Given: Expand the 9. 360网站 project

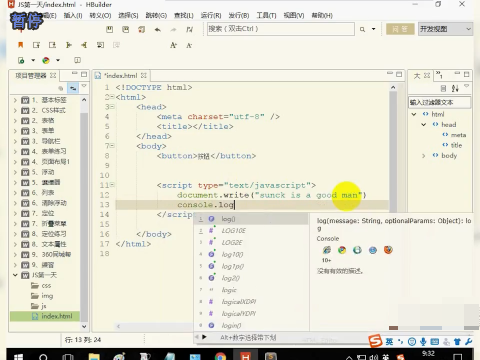Looking at the screenshot, I should 15,255.
